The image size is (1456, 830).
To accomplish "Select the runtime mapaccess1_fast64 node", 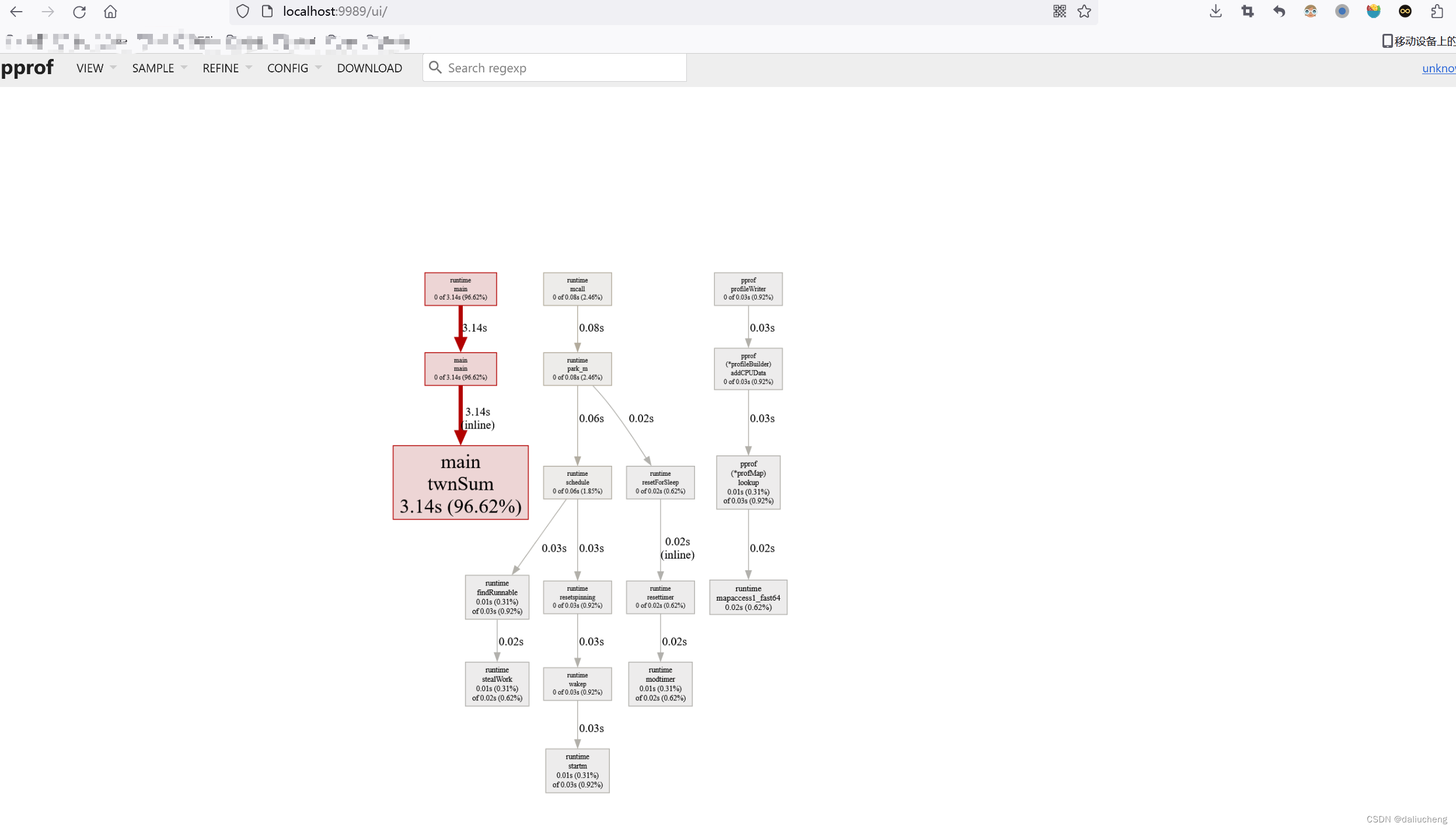I will [x=748, y=598].
